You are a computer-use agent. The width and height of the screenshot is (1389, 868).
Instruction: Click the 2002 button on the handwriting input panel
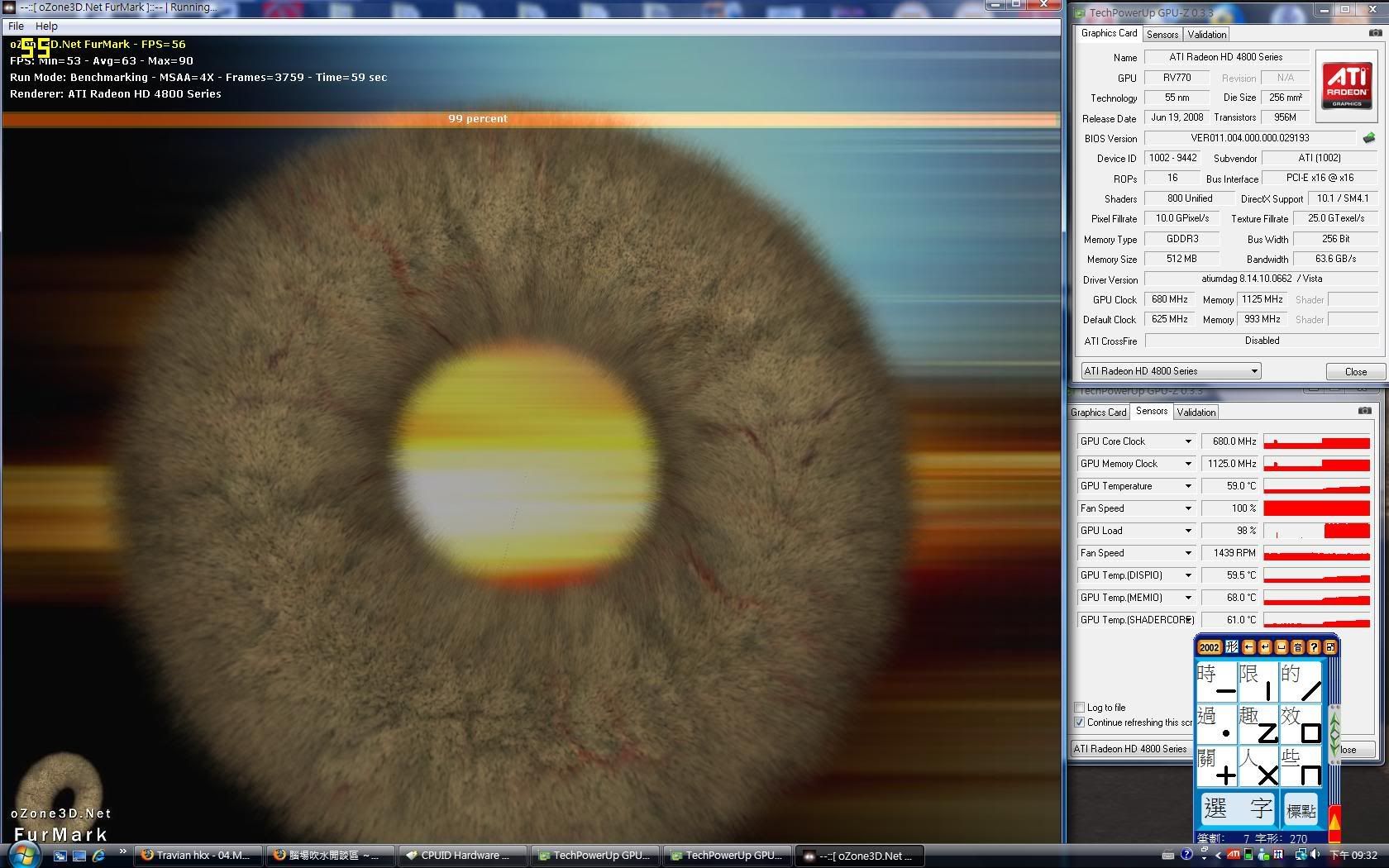(1209, 647)
